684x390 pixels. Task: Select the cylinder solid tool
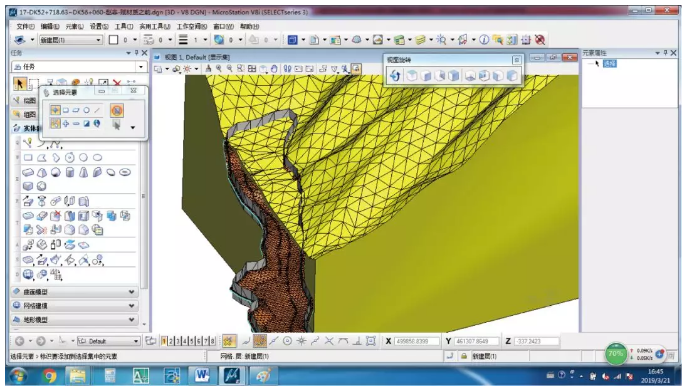point(69,172)
